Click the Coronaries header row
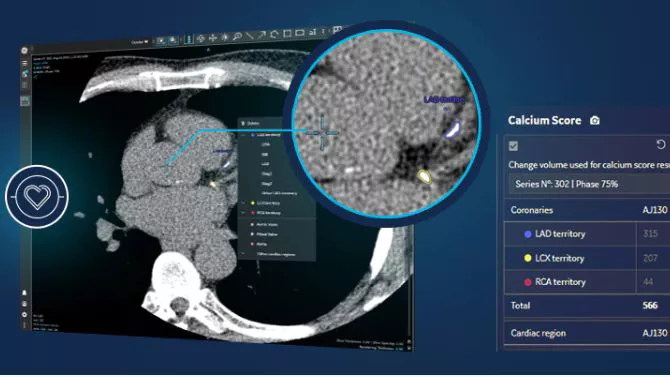This screenshot has width=670, height=377. pos(587,210)
